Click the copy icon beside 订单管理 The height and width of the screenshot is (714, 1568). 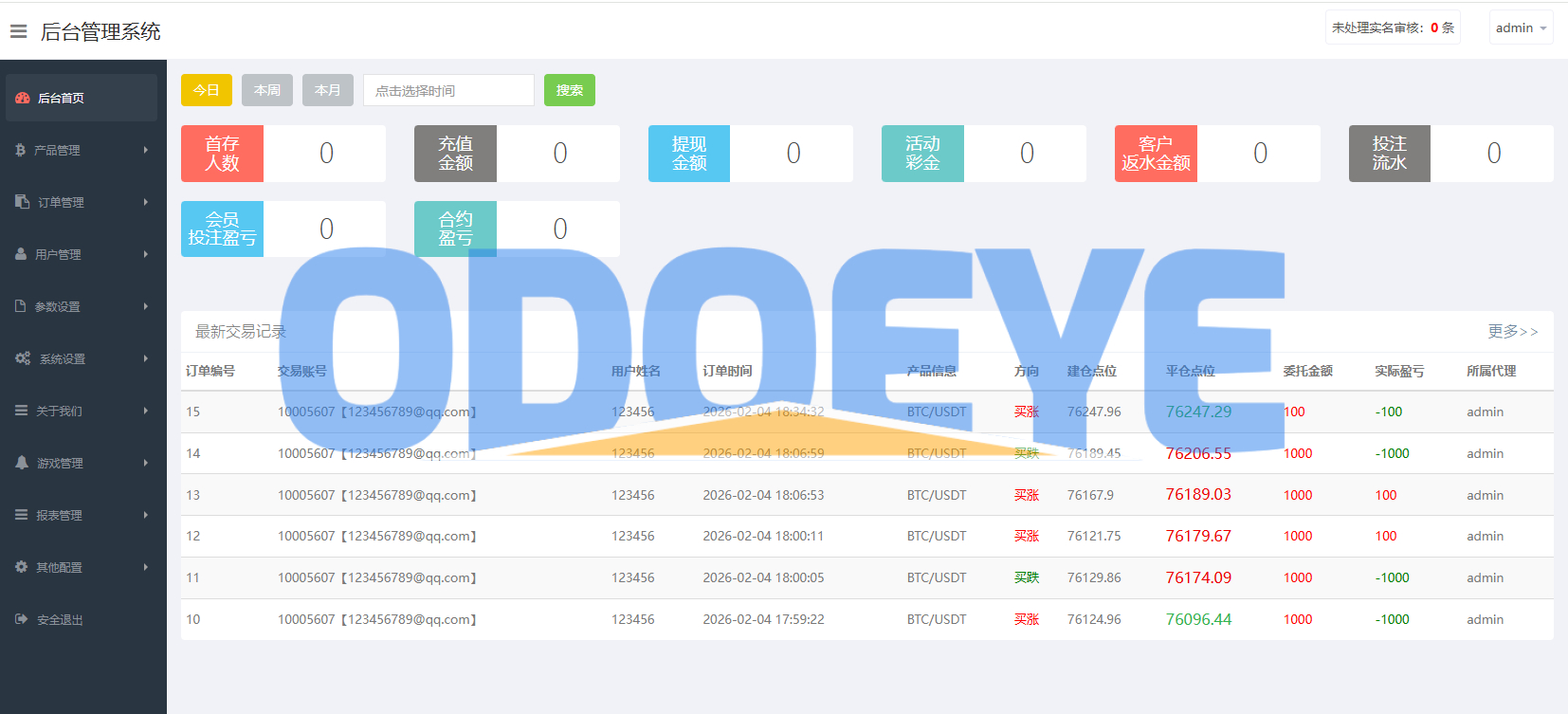(23, 202)
